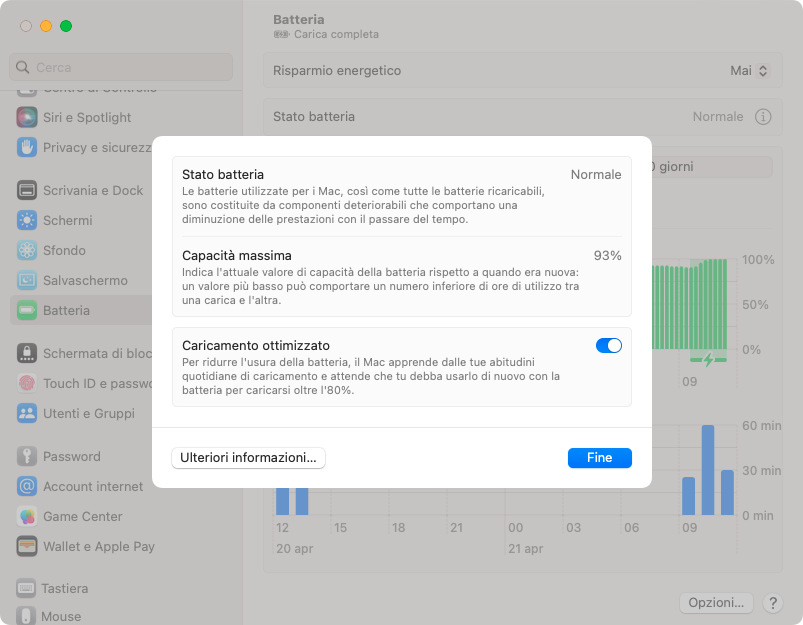803x625 pixels.
Task: Click the Batteria pane title
Action: pos(299,19)
